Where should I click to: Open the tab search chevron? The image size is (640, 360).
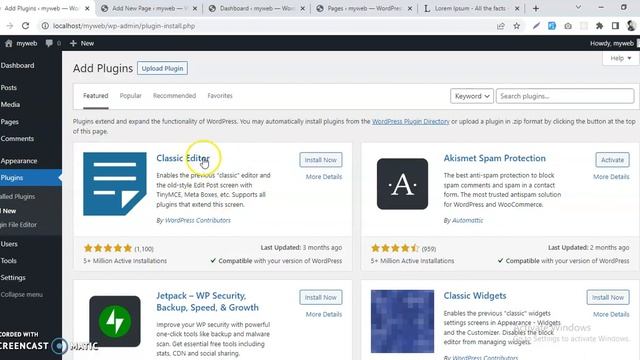click(578, 7)
